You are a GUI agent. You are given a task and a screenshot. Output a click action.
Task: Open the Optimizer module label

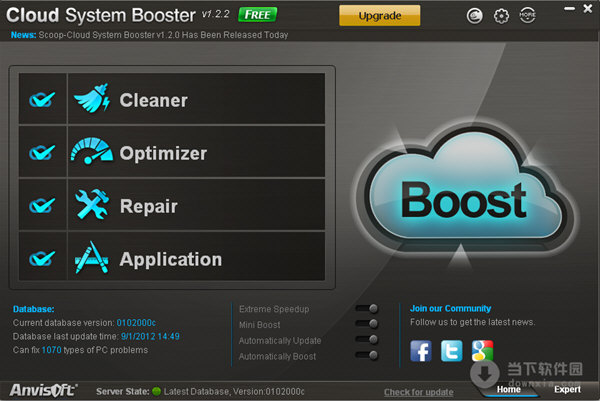(x=163, y=154)
